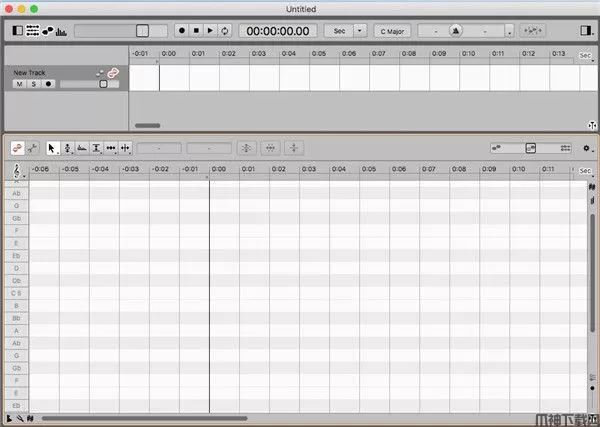Adjust the note editor blob size slider

(530, 148)
